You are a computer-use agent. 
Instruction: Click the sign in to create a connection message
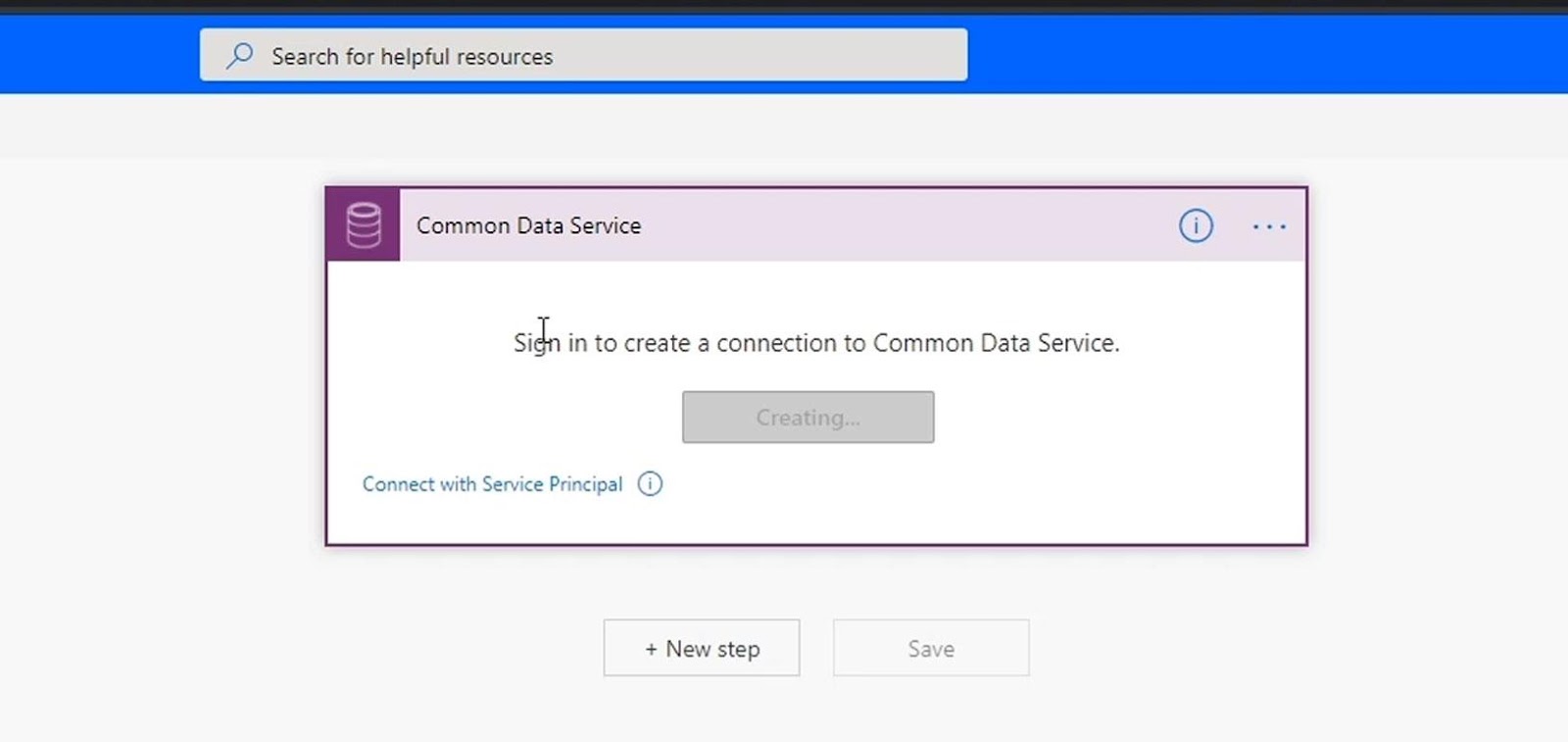click(x=816, y=343)
